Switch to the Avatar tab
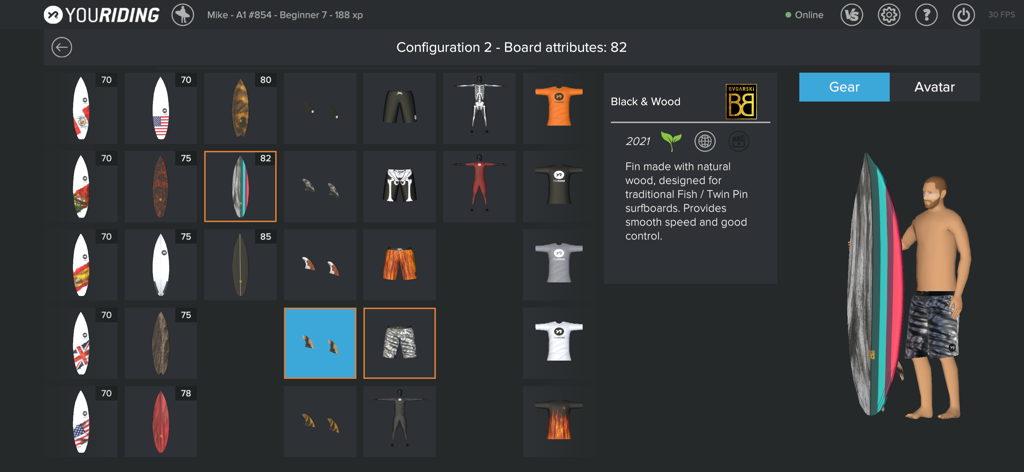The height and width of the screenshot is (472, 1024). [935, 87]
